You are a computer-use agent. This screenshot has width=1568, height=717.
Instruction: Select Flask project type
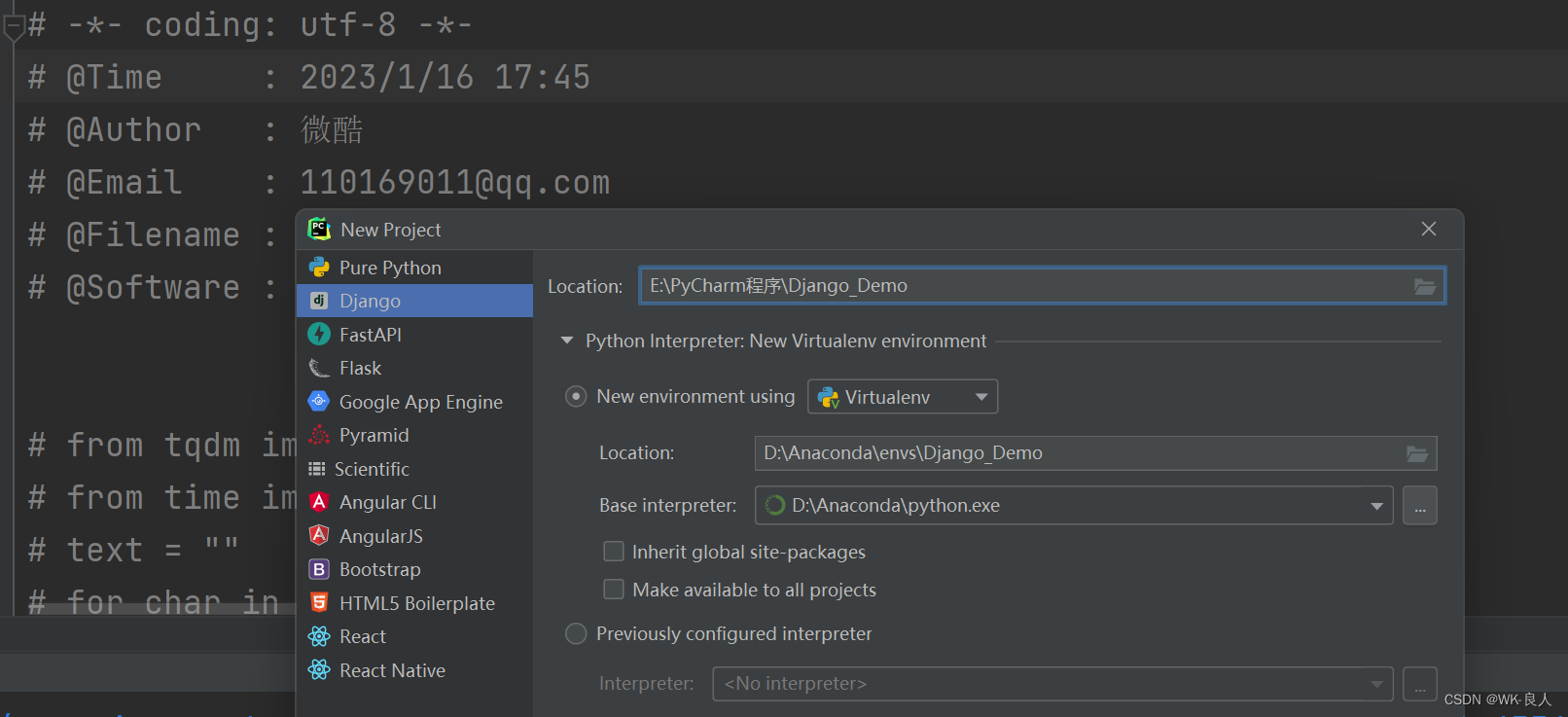pos(414,368)
